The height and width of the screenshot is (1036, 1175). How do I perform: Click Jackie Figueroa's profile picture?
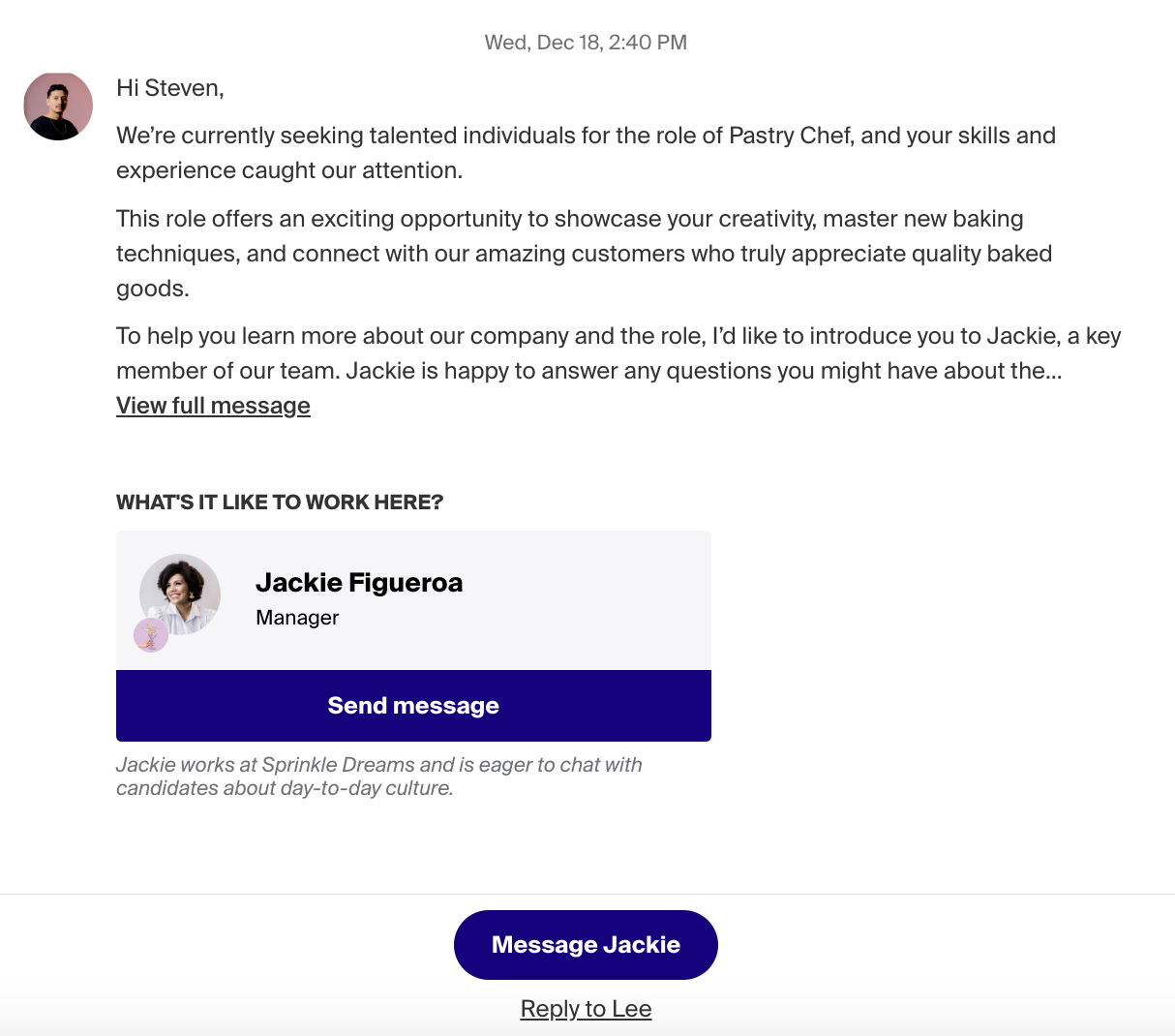click(180, 594)
